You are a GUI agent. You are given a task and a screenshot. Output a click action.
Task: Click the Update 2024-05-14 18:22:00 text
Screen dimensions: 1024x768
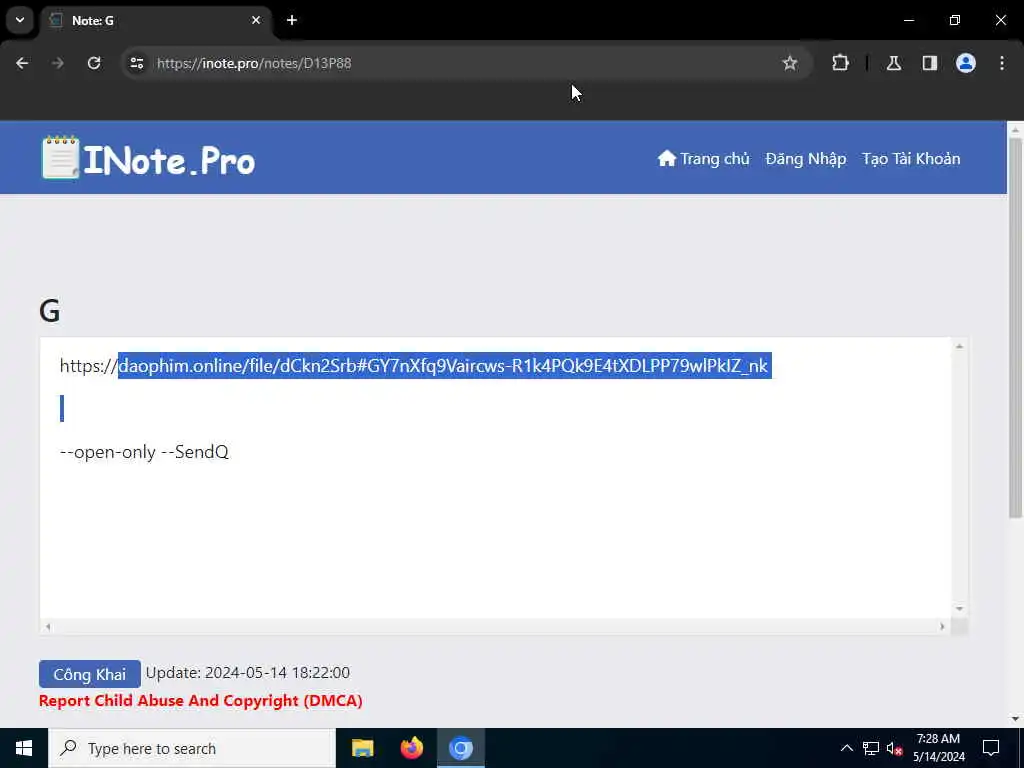[x=248, y=673]
